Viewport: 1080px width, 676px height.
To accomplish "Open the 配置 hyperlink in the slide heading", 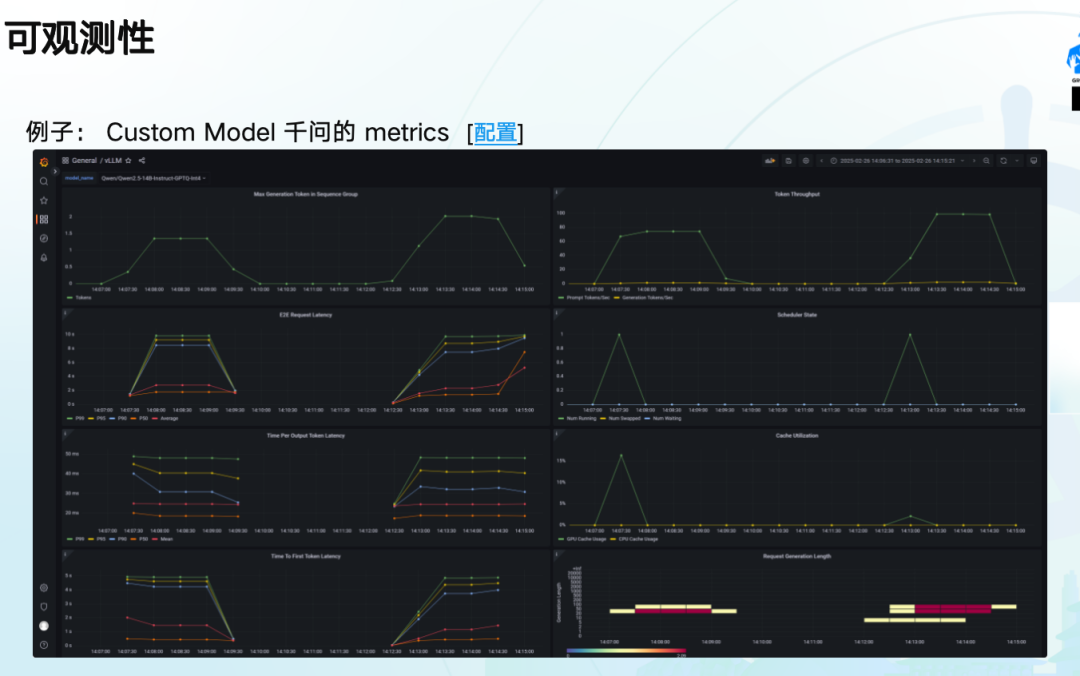I will tap(495, 132).
